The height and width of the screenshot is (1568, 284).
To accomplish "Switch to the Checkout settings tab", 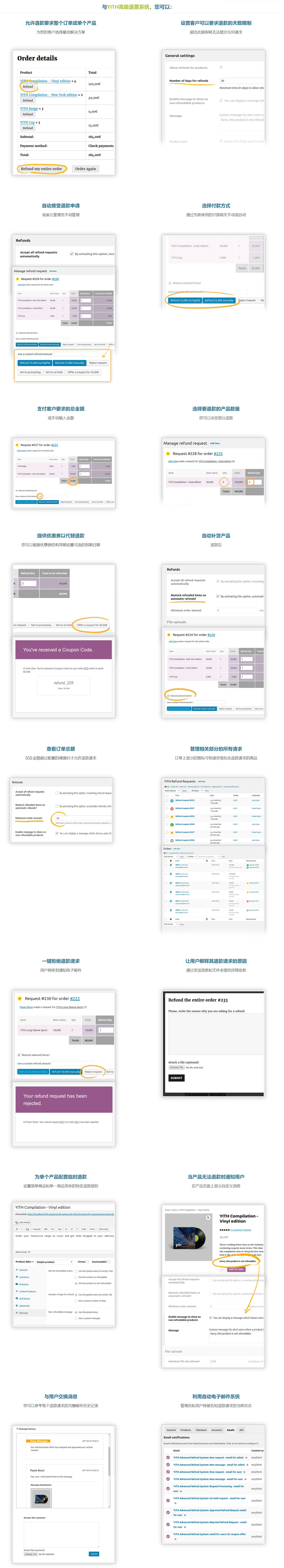I will (201, 1430).
